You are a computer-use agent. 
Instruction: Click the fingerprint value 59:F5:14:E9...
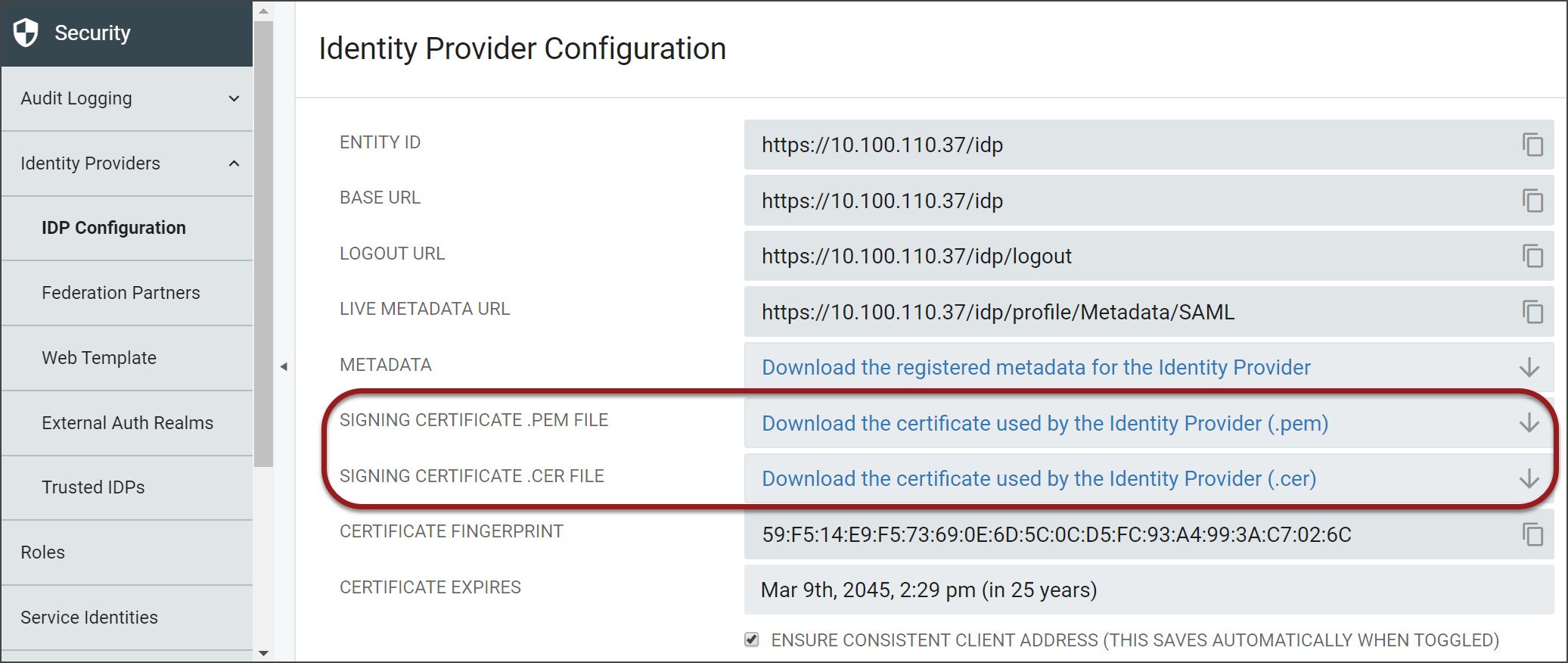click(1057, 534)
